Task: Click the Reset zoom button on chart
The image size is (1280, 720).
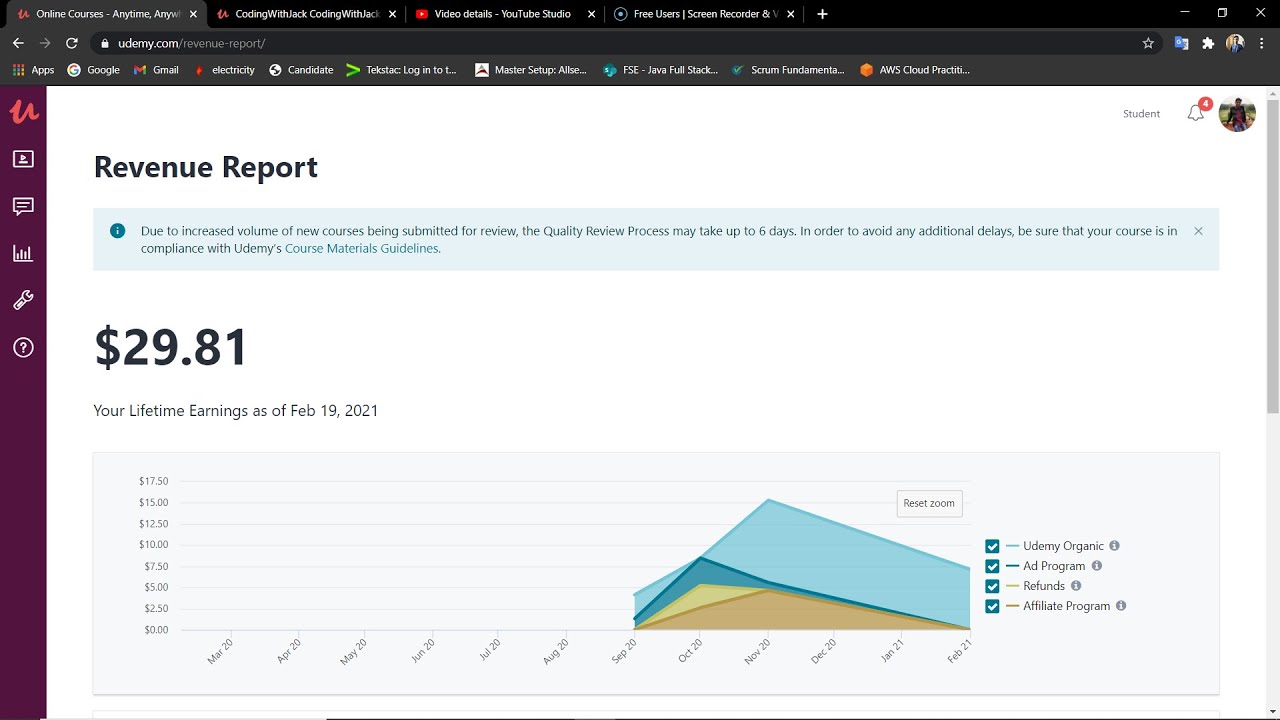Action: pos(929,503)
